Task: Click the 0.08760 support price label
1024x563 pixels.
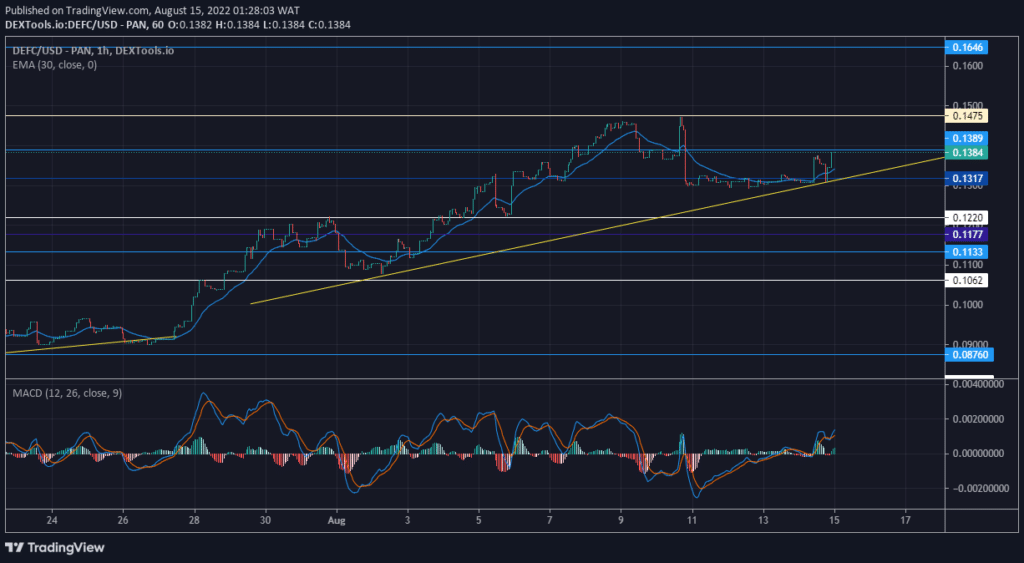Action: (x=970, y=355)
